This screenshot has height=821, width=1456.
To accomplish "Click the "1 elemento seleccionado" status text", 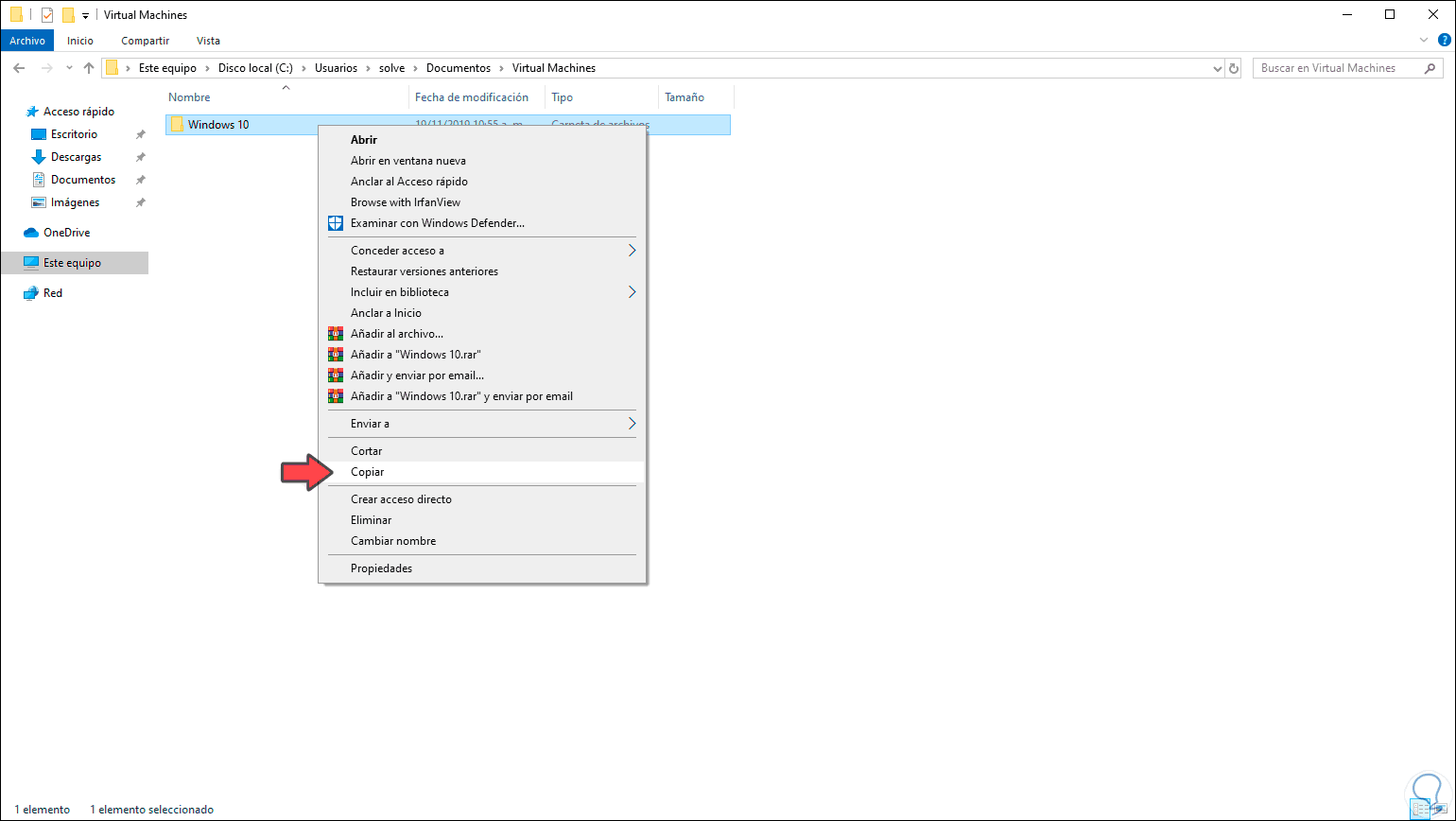I will click(151, 810).
